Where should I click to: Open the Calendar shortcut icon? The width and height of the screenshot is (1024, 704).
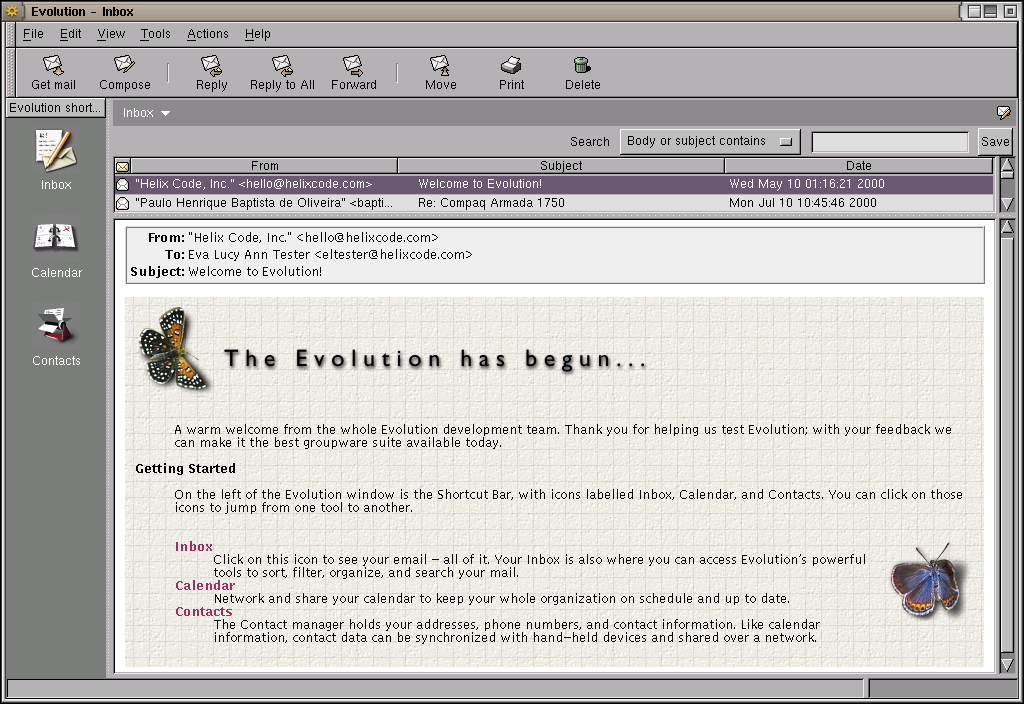pyautogui.click(x=55, y=250)
